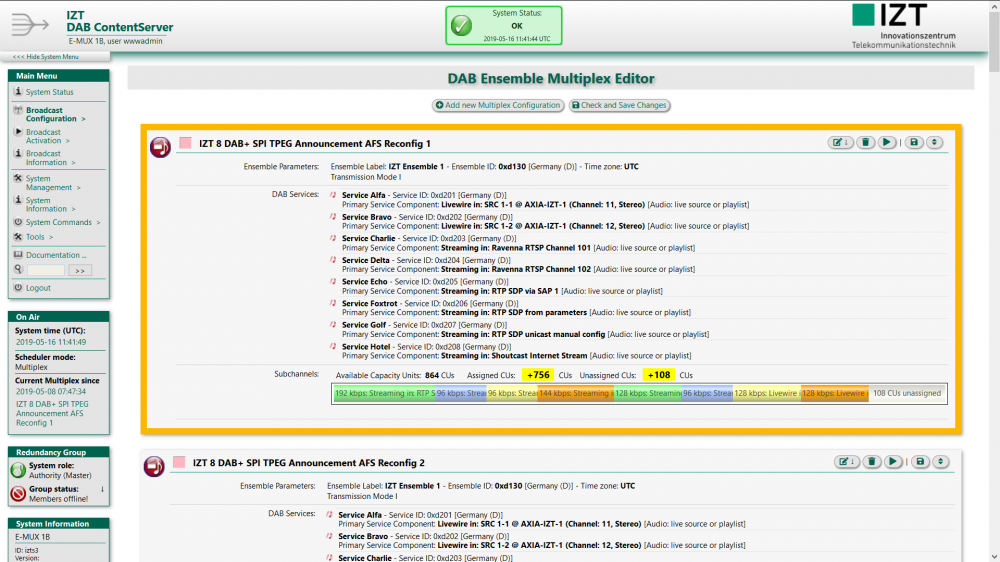Click the Service Hotel label in AFS Reconfig 1
1000x562 pixels.
click(365, 347)
